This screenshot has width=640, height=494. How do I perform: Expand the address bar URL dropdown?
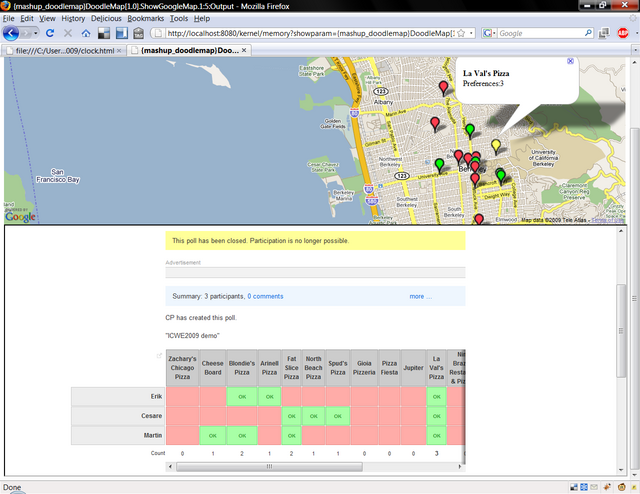471,33
